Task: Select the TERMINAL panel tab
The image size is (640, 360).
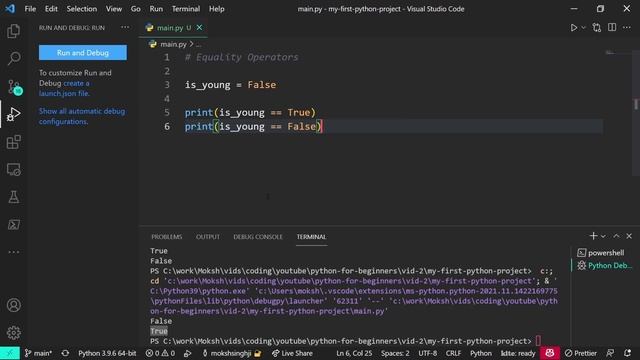Action: click(x=311, y=237)
